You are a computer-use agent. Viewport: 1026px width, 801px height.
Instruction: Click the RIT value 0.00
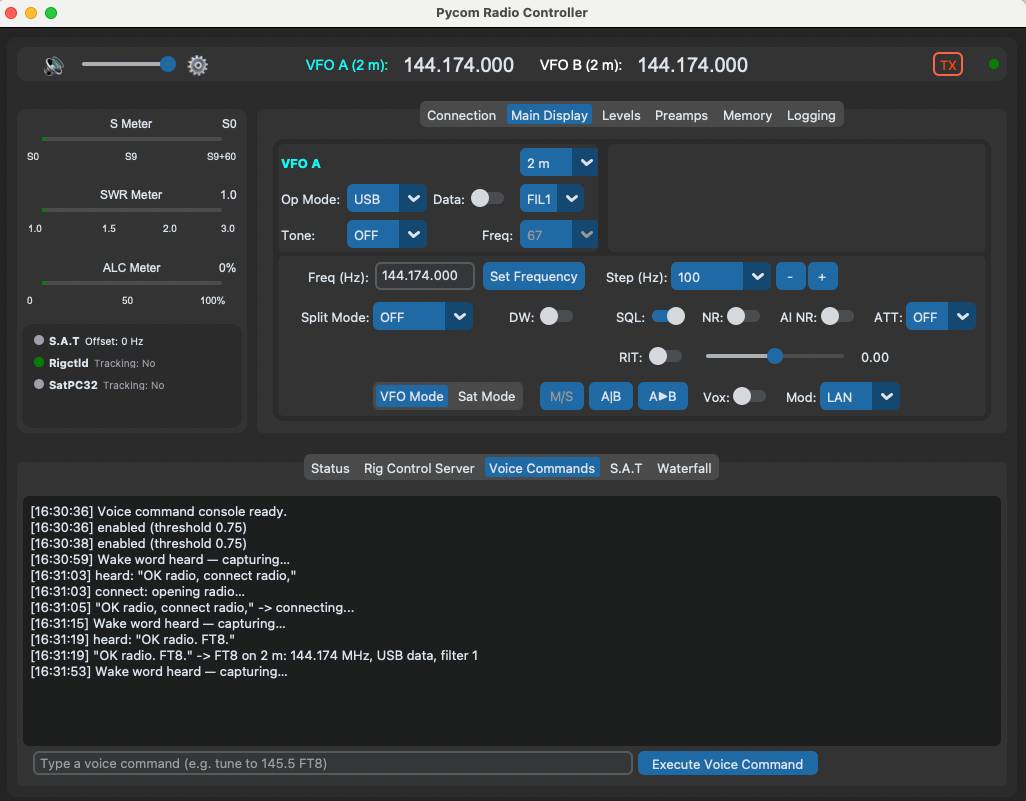pos(875,357)
